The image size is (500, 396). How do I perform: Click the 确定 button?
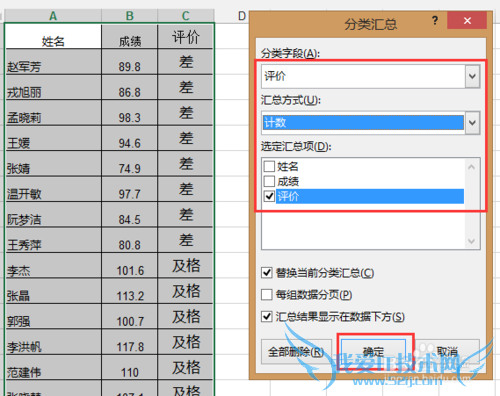pos(373,351)
